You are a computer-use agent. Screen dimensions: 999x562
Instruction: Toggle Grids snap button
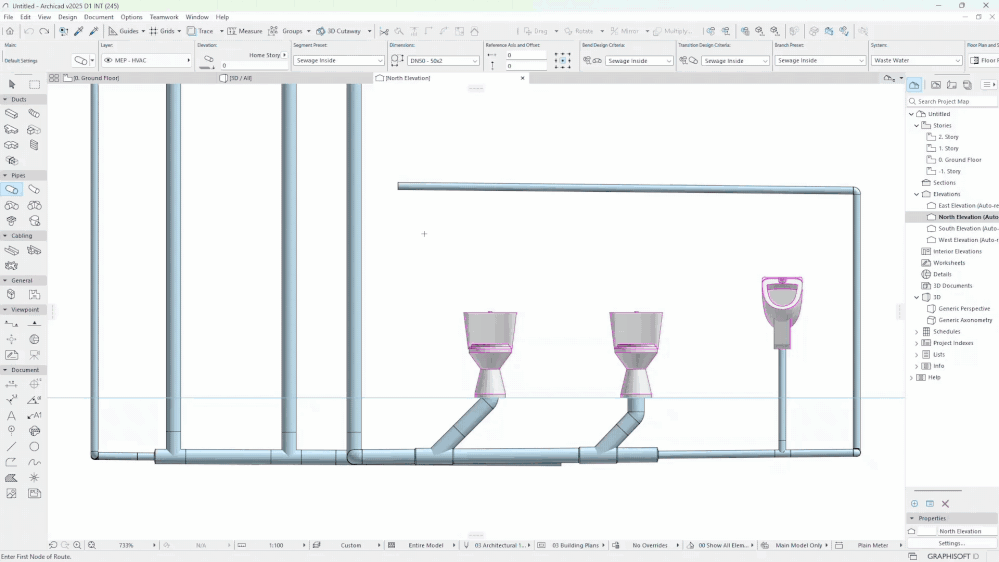click(x=162, y=31)
